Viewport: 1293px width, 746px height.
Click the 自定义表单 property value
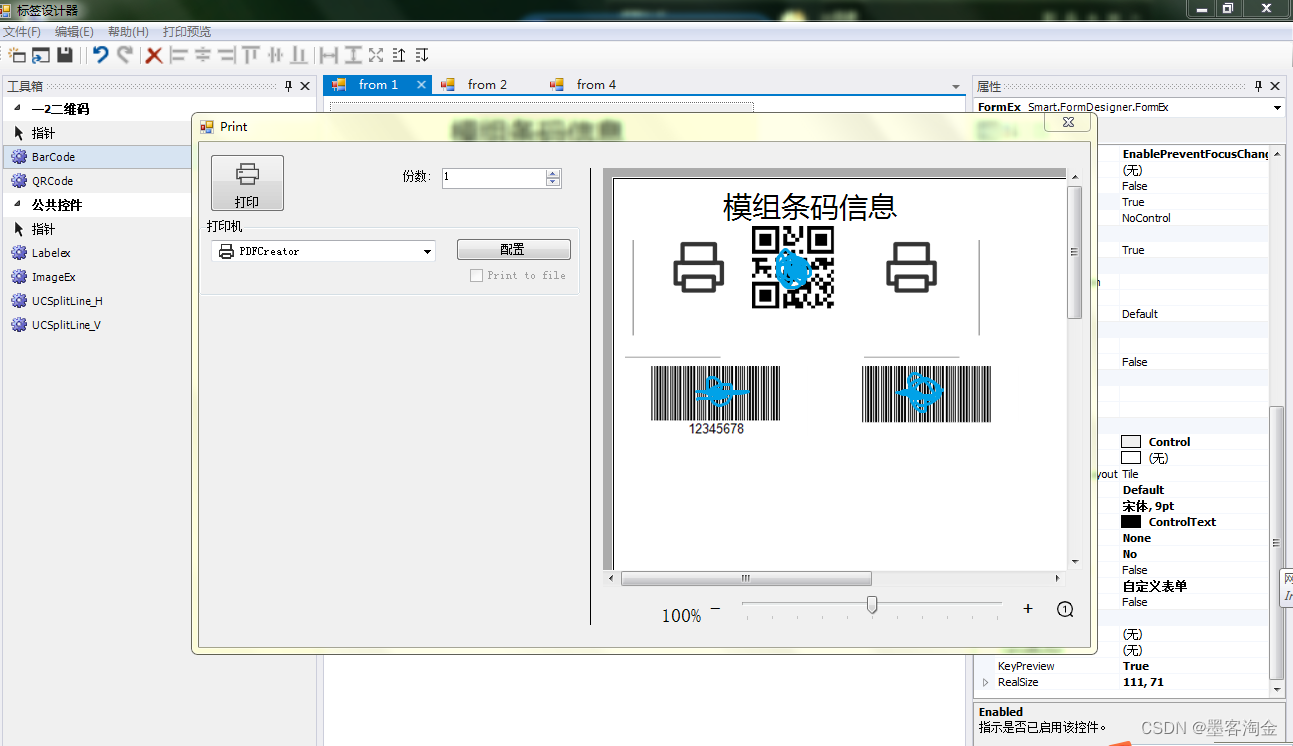(1155, 586)
